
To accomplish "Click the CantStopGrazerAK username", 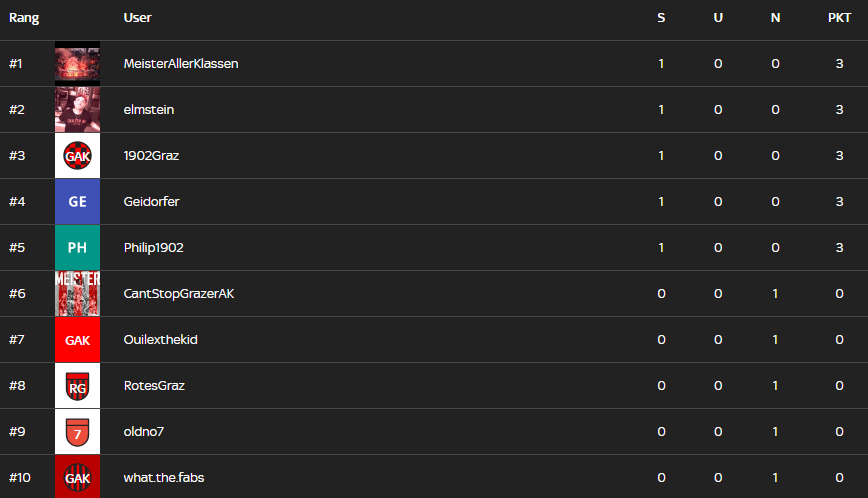I will coord(179,294).
